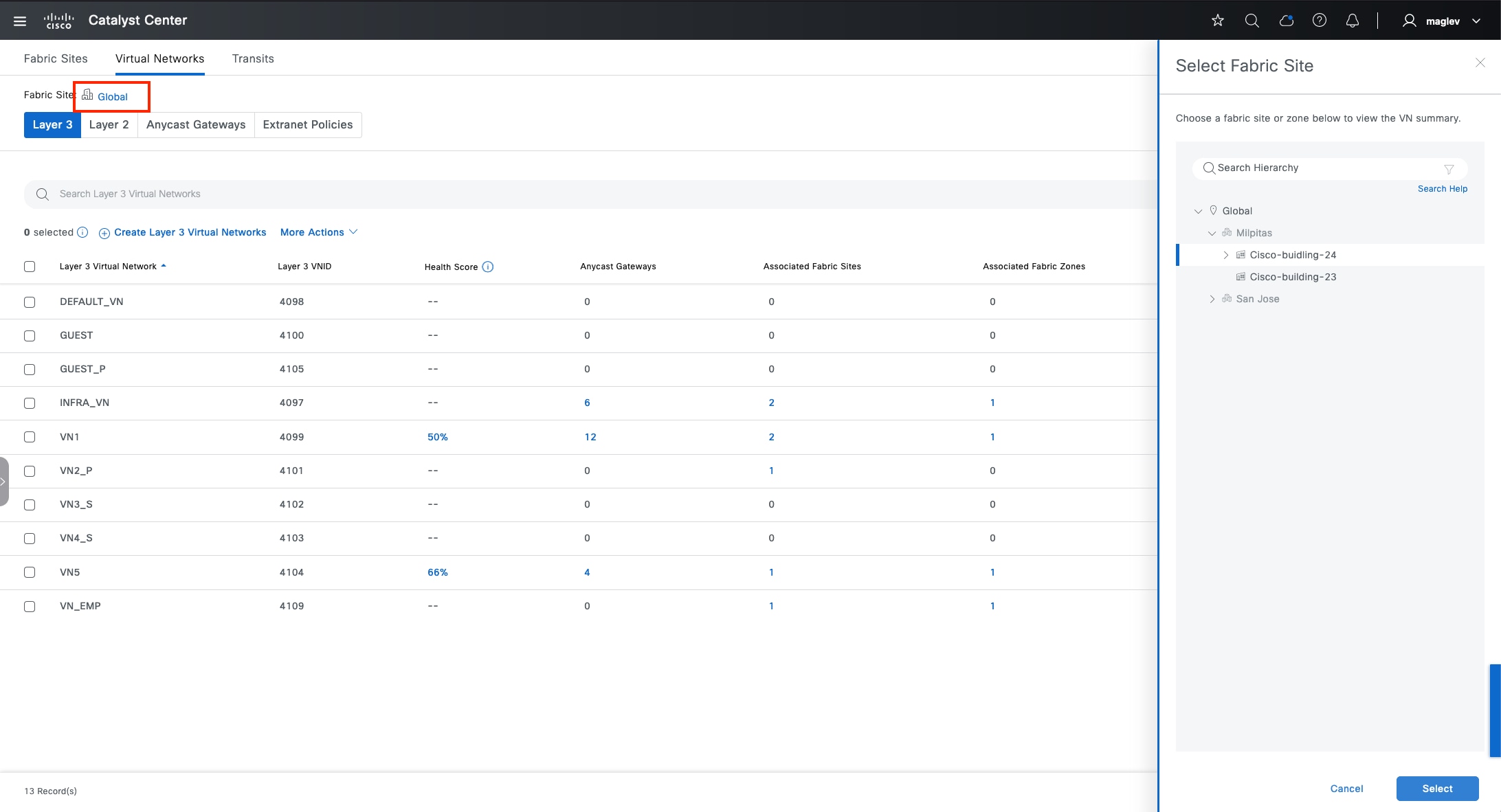Open the hamburger navigation menu

pyautogui.click(x=20, y=21)
